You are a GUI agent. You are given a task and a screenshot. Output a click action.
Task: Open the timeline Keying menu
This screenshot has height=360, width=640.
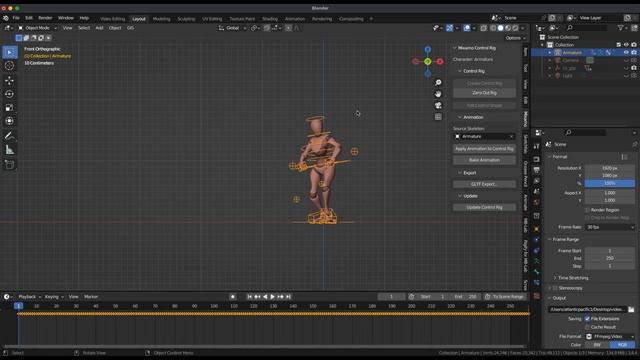(53, 297)
